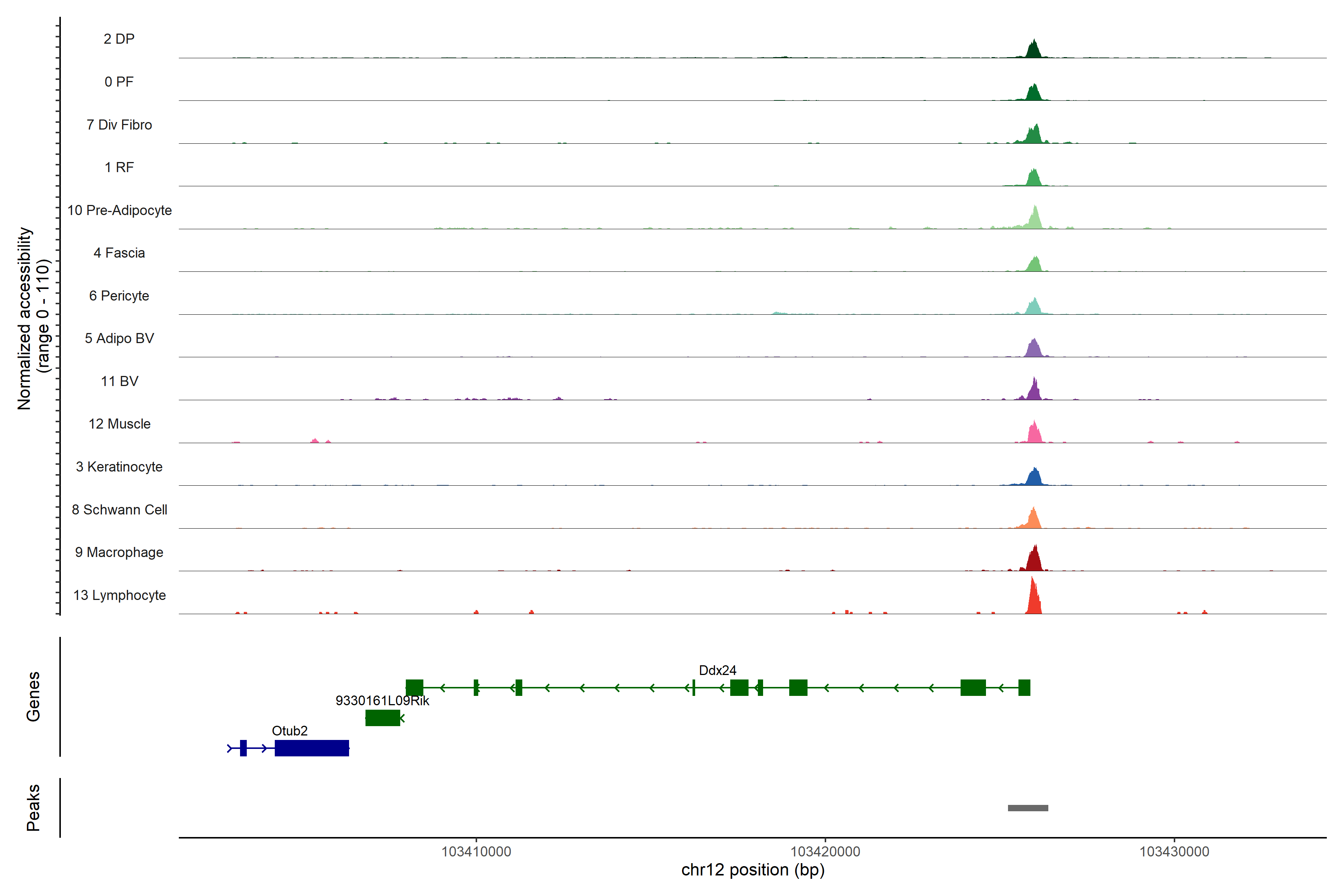Click the 13 Lymphocyte track label
Screen dimensions: 1344x896
[119, 595]
